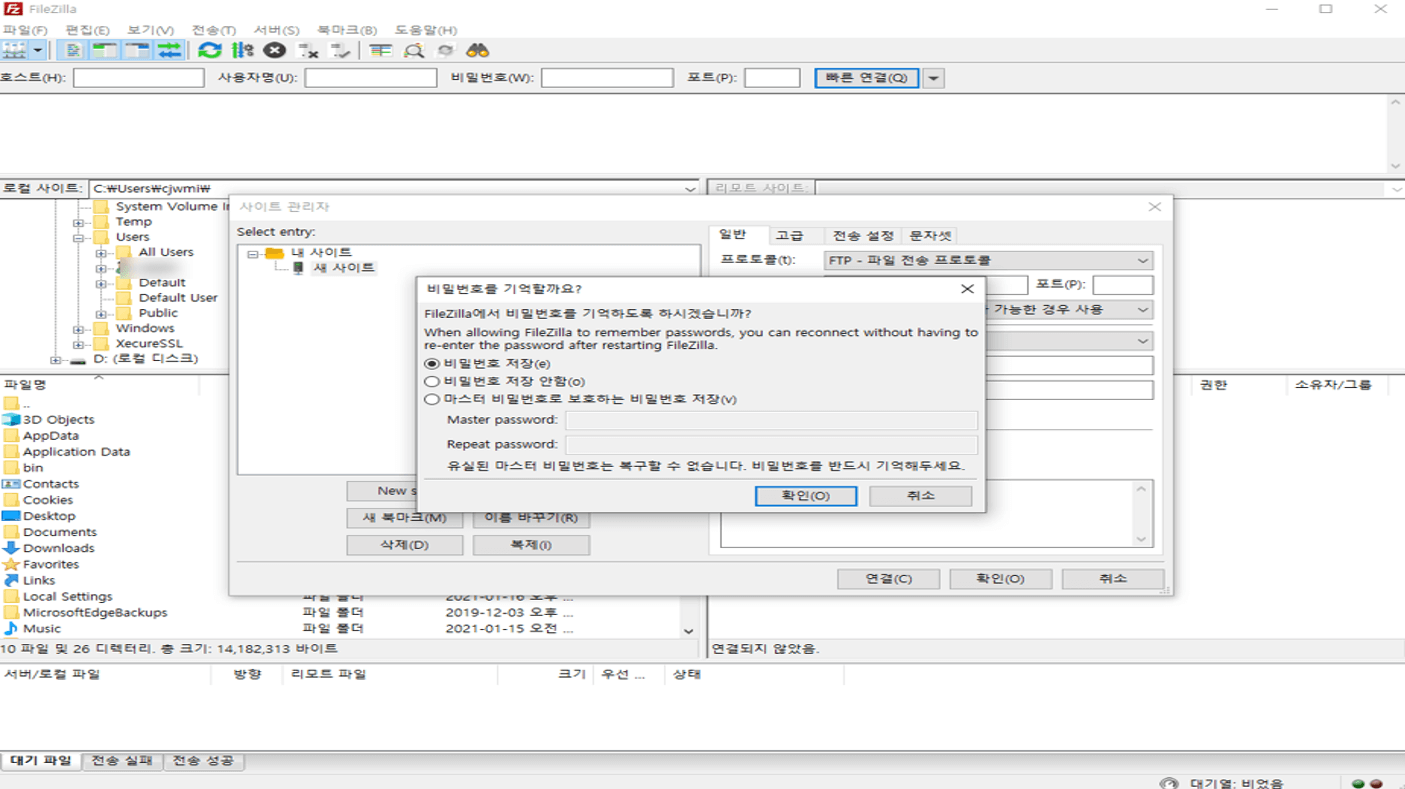The height and width of the screenshot is (789, 1405).
Task: Open the local site path dropdown
Action: 690,188
